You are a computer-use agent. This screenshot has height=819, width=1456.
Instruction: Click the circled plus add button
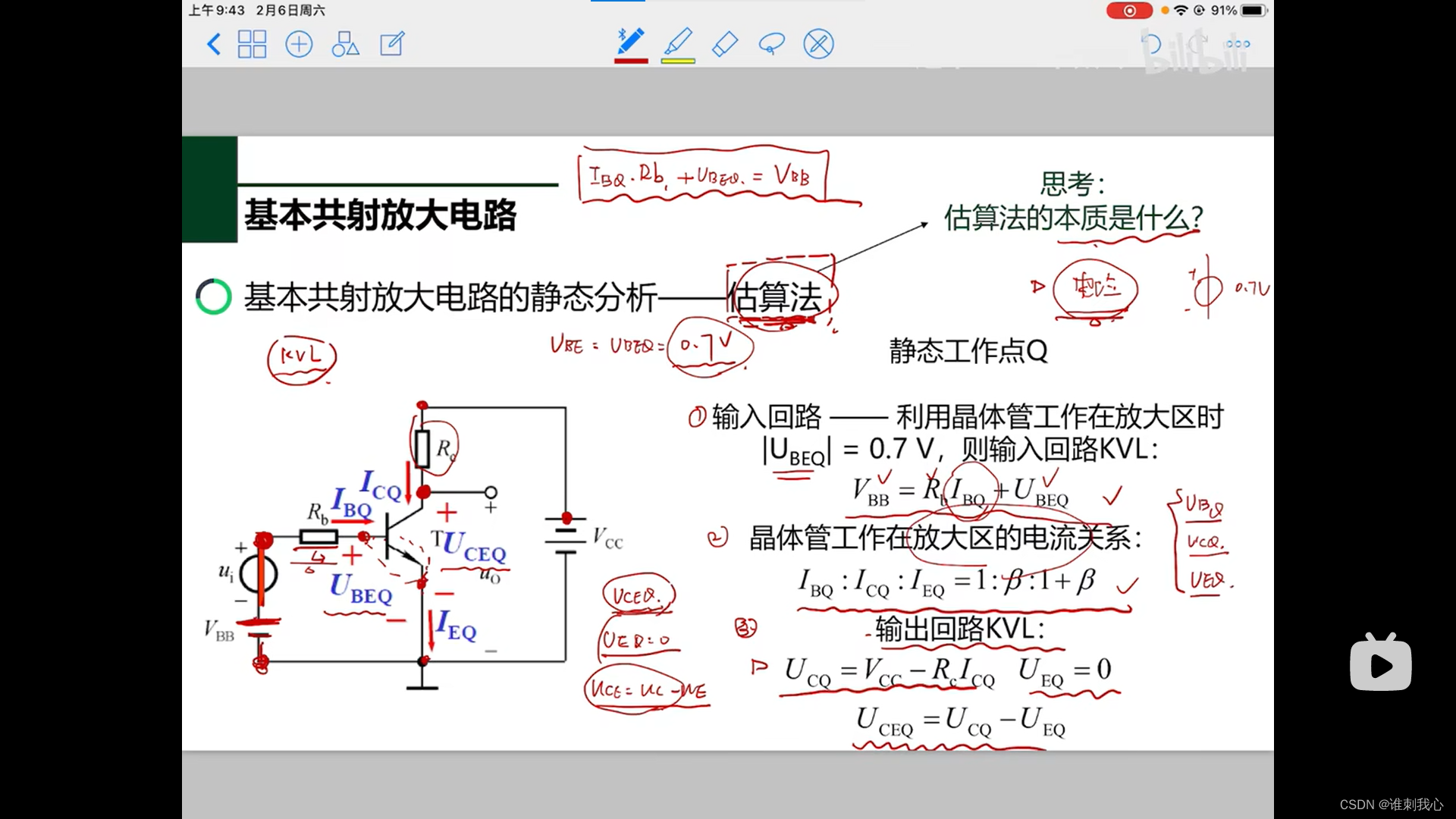pyautogui.click(x=299, y=44)
